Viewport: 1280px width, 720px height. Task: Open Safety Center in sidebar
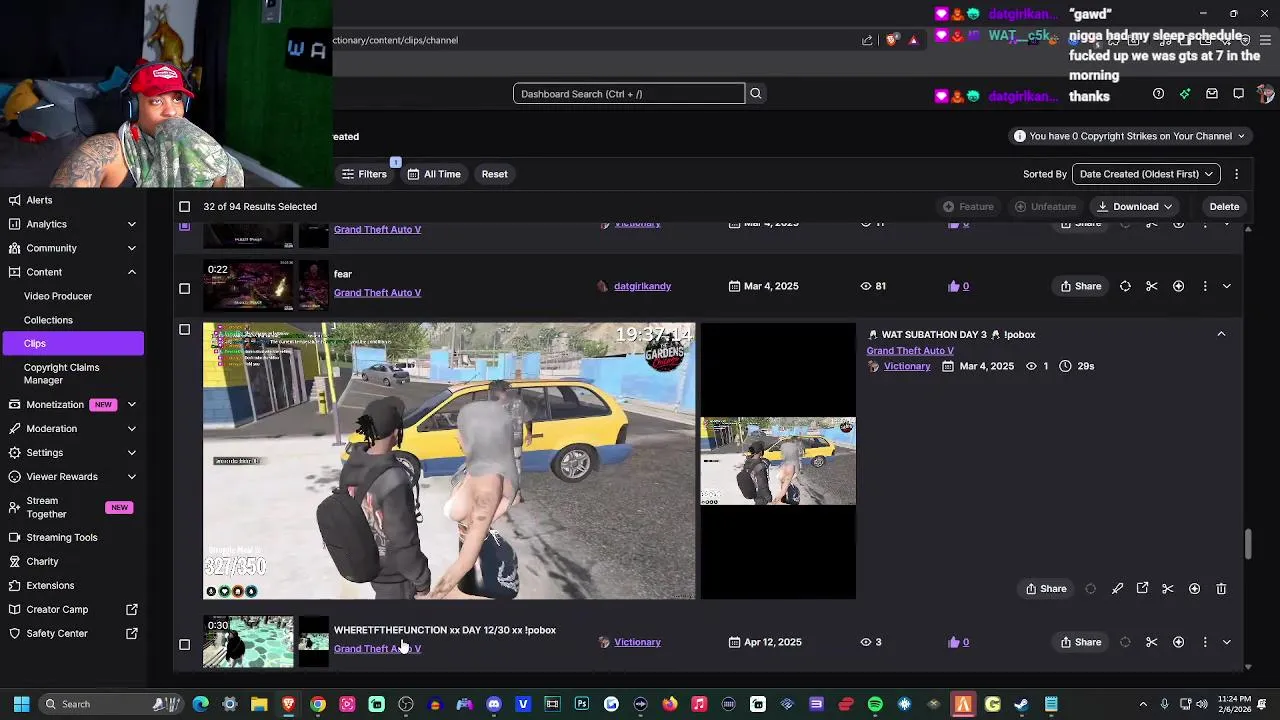[x=57, y=634]
